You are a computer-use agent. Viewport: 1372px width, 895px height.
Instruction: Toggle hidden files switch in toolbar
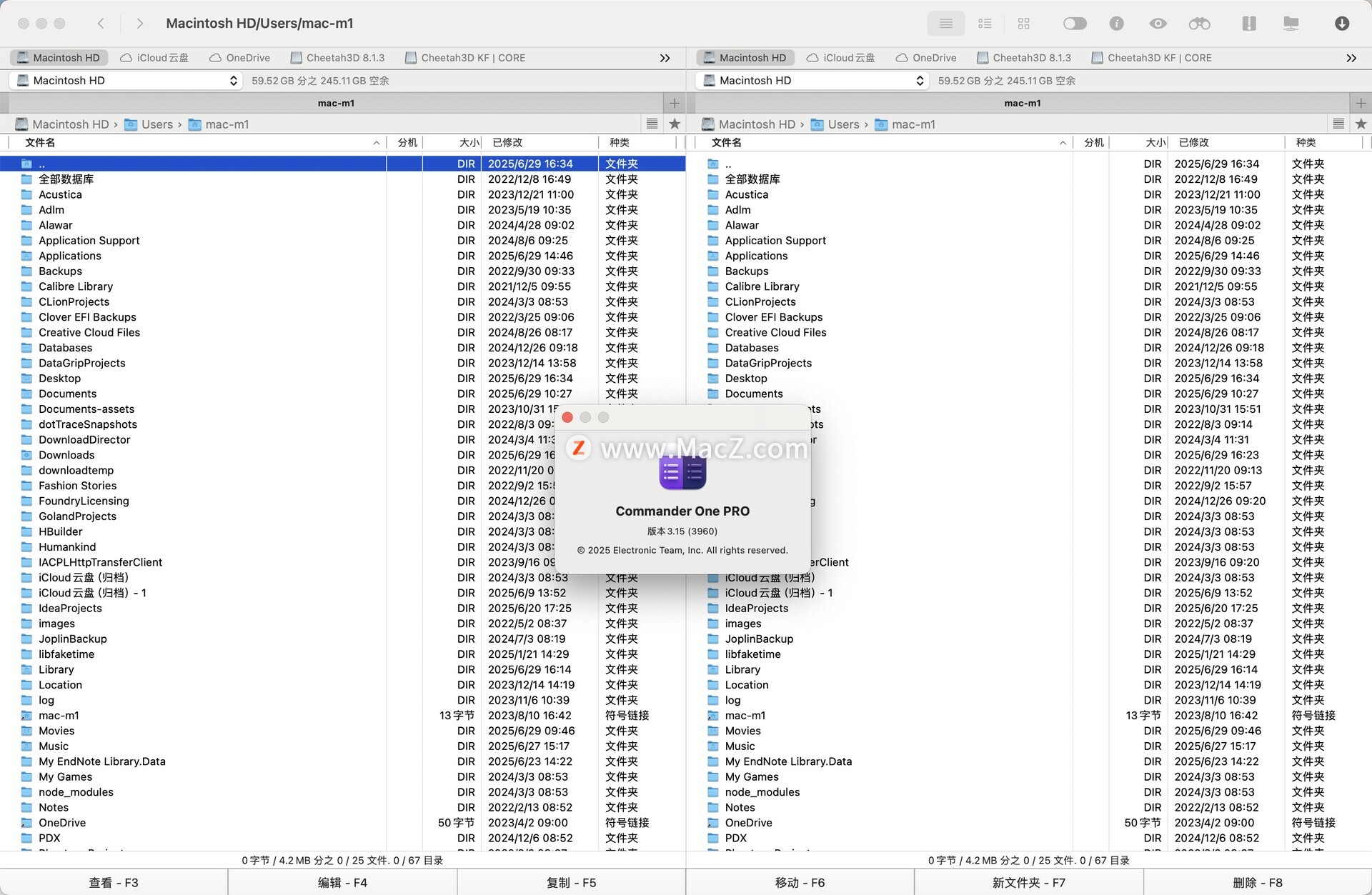coord(1074,24)
